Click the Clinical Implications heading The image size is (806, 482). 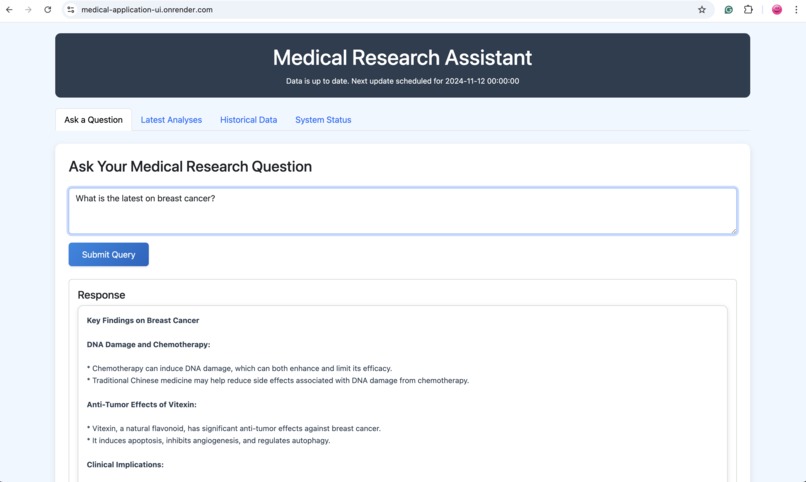[125, 465]
